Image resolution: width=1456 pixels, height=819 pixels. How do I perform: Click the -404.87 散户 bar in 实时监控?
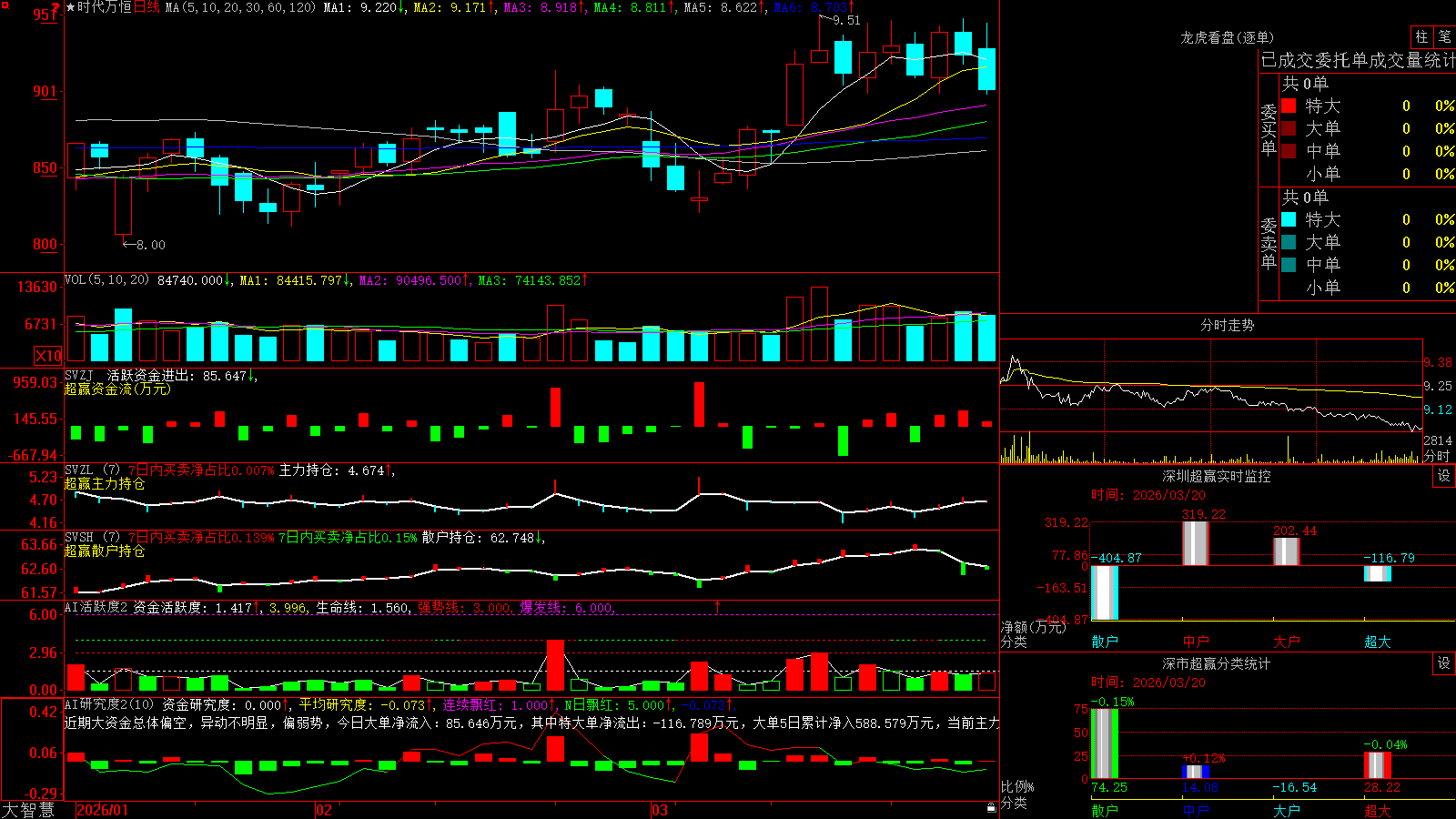pos(1105,593)
